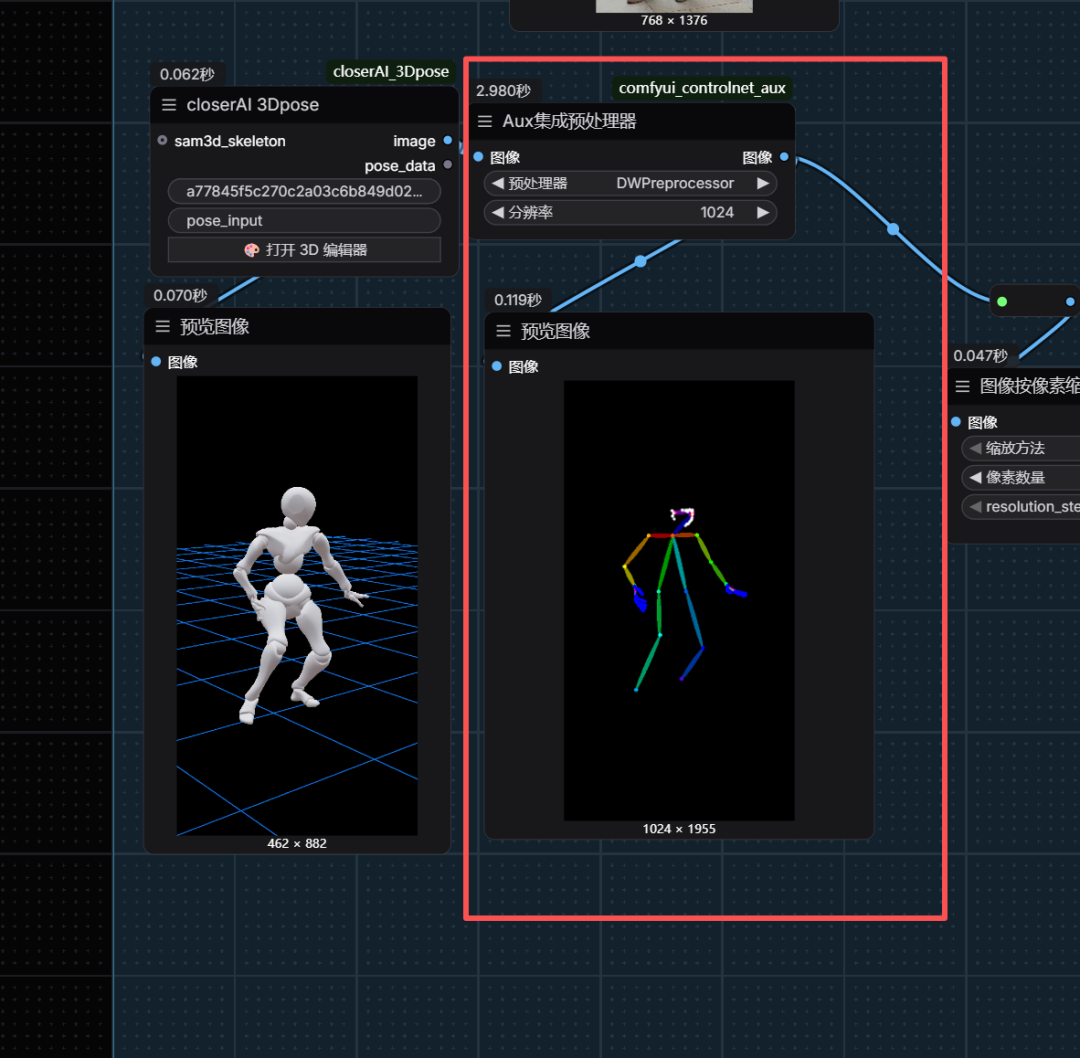Click right arrow to next 预处理器 option
Viewport: 1080px width, 1058px height.
point(763,184)
